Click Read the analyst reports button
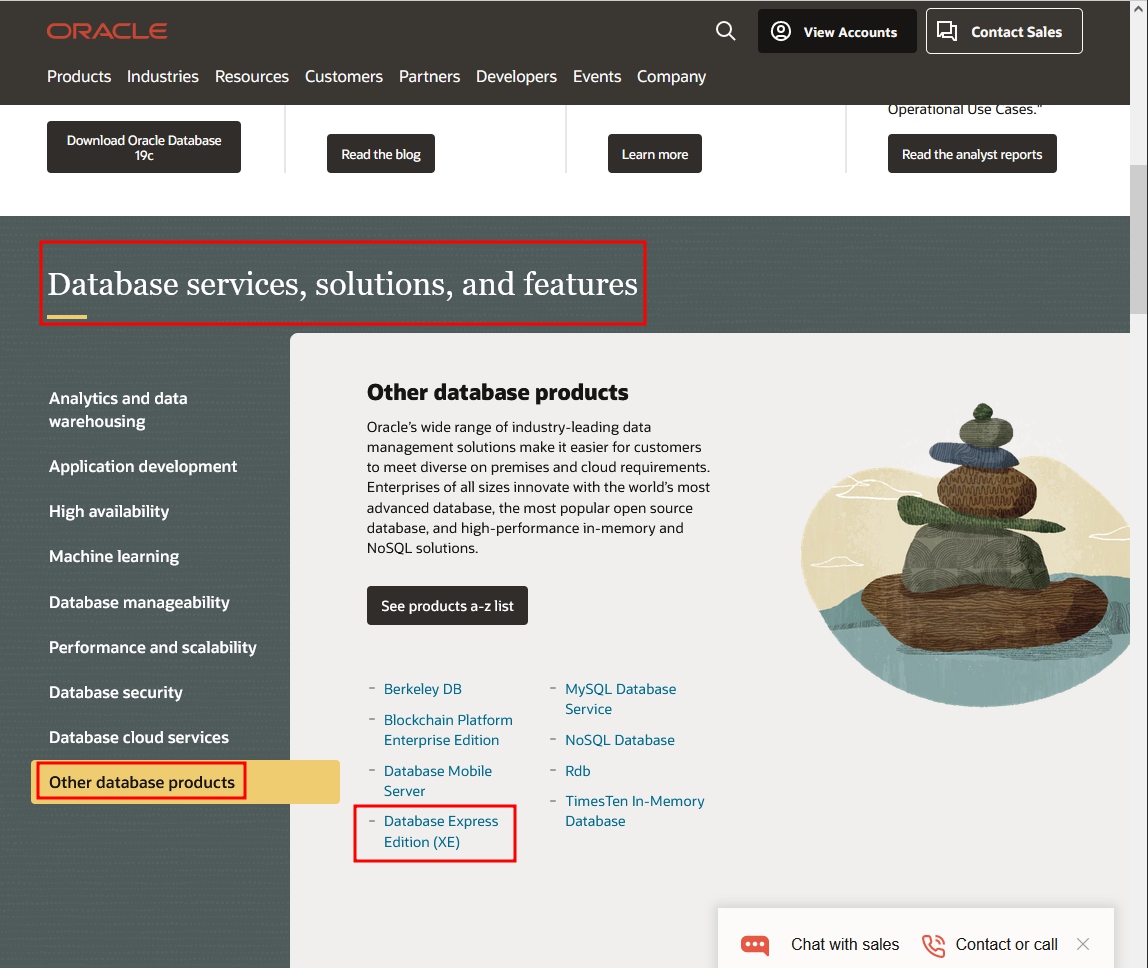The height and width of the screenshot is (968, 1148). click(x=972, y=154)
